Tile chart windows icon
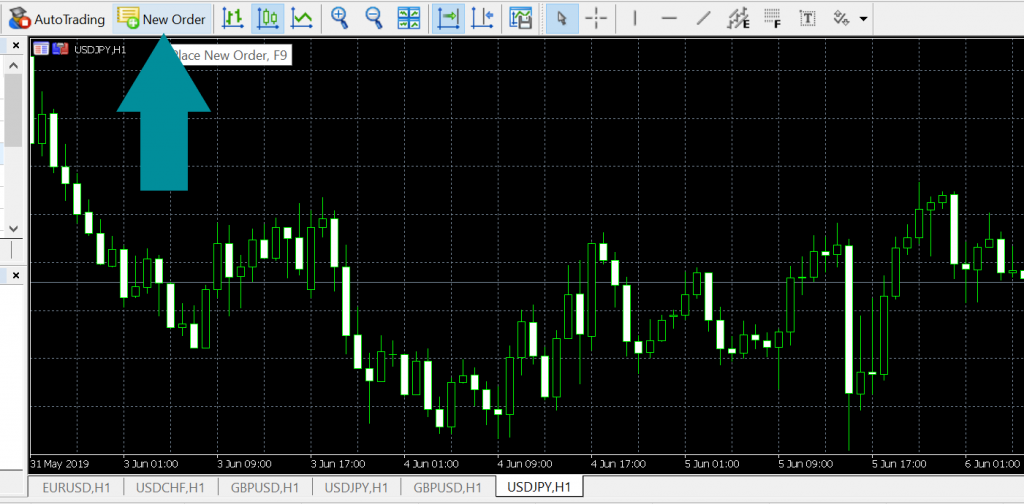The width and height of the screenshot is (1024, 504). [x=409, y=19]
